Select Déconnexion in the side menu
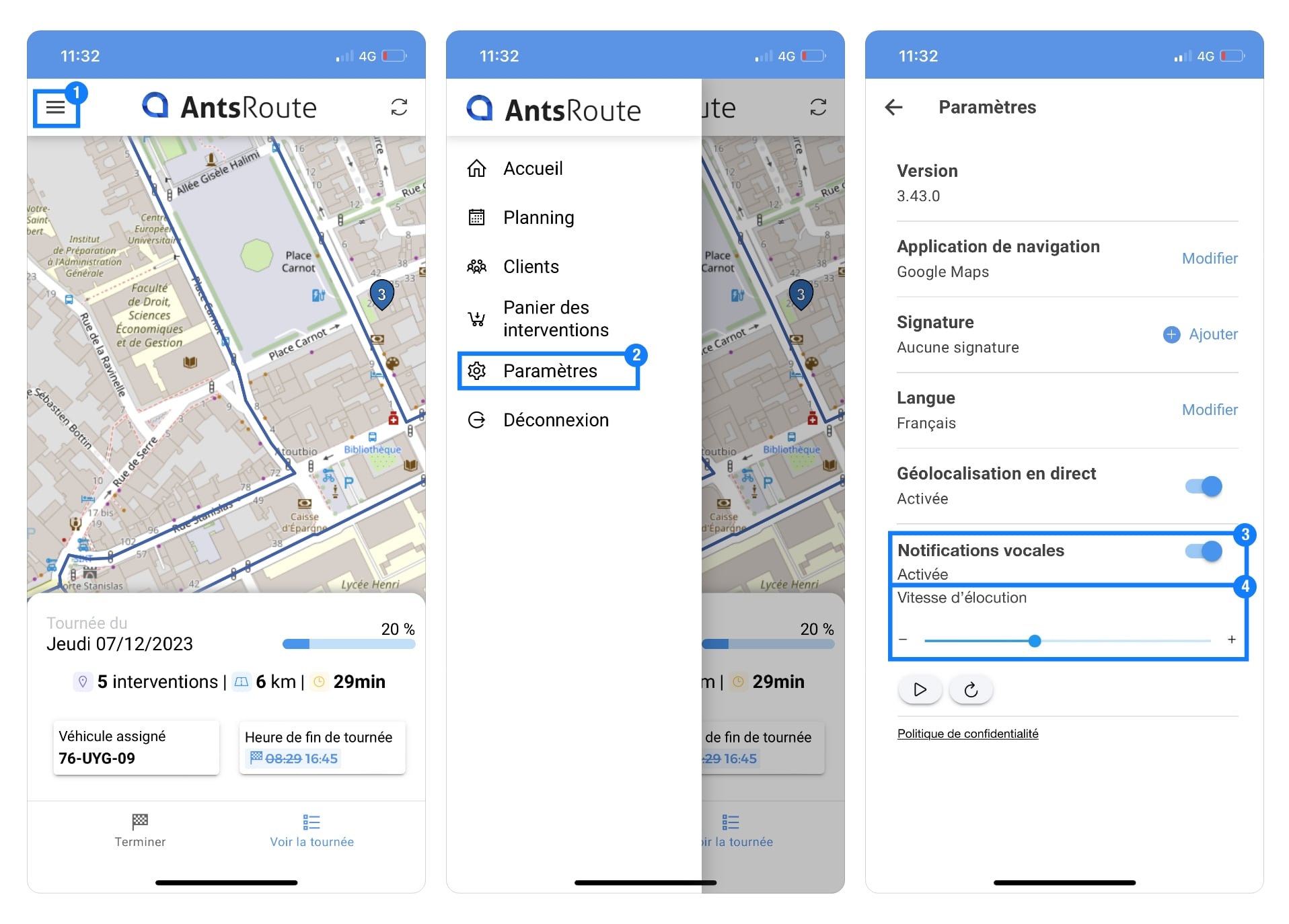 click(556, 420)
